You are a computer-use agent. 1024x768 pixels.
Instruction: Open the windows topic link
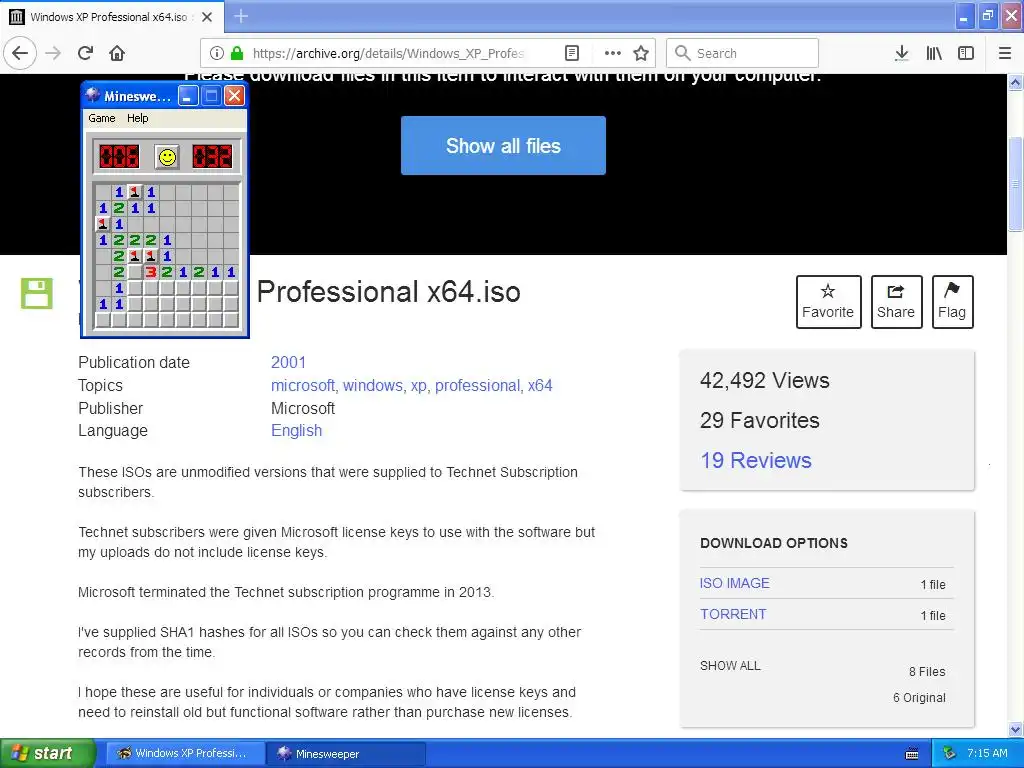click(373, 385)
